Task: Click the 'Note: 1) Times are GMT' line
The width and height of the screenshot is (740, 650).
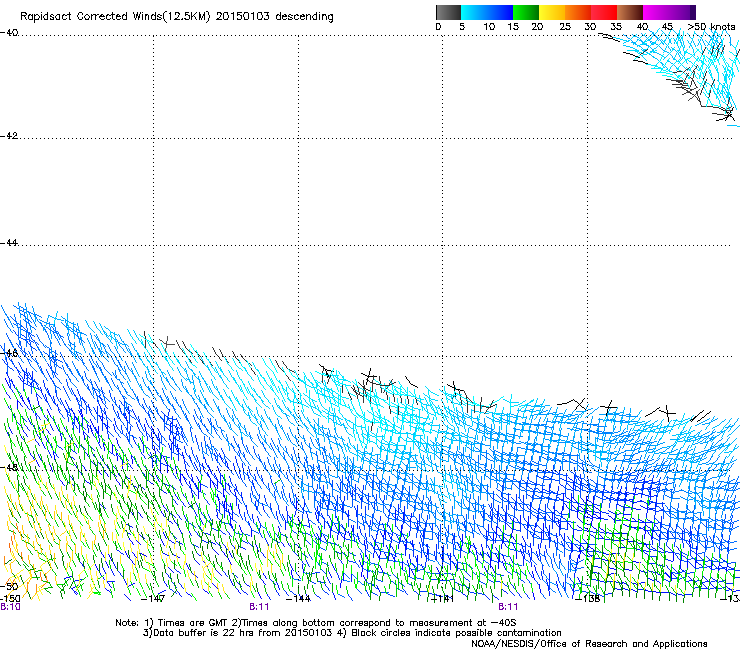Action: 316,623
